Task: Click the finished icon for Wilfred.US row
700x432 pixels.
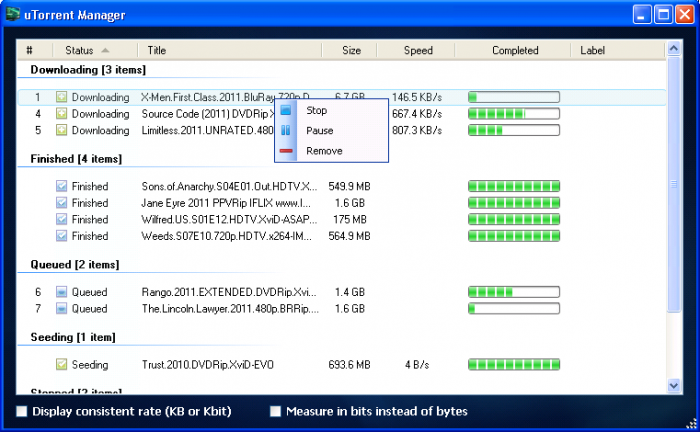Action: pos(61,219)
